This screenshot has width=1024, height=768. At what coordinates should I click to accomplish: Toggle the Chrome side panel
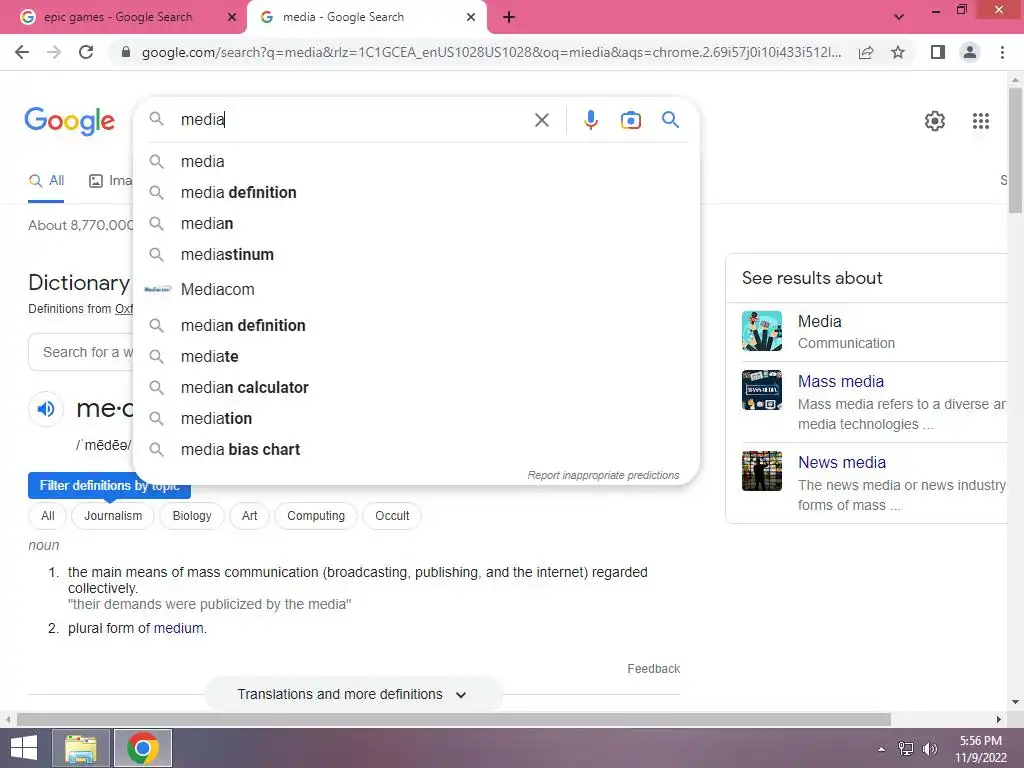click(938, 52)
